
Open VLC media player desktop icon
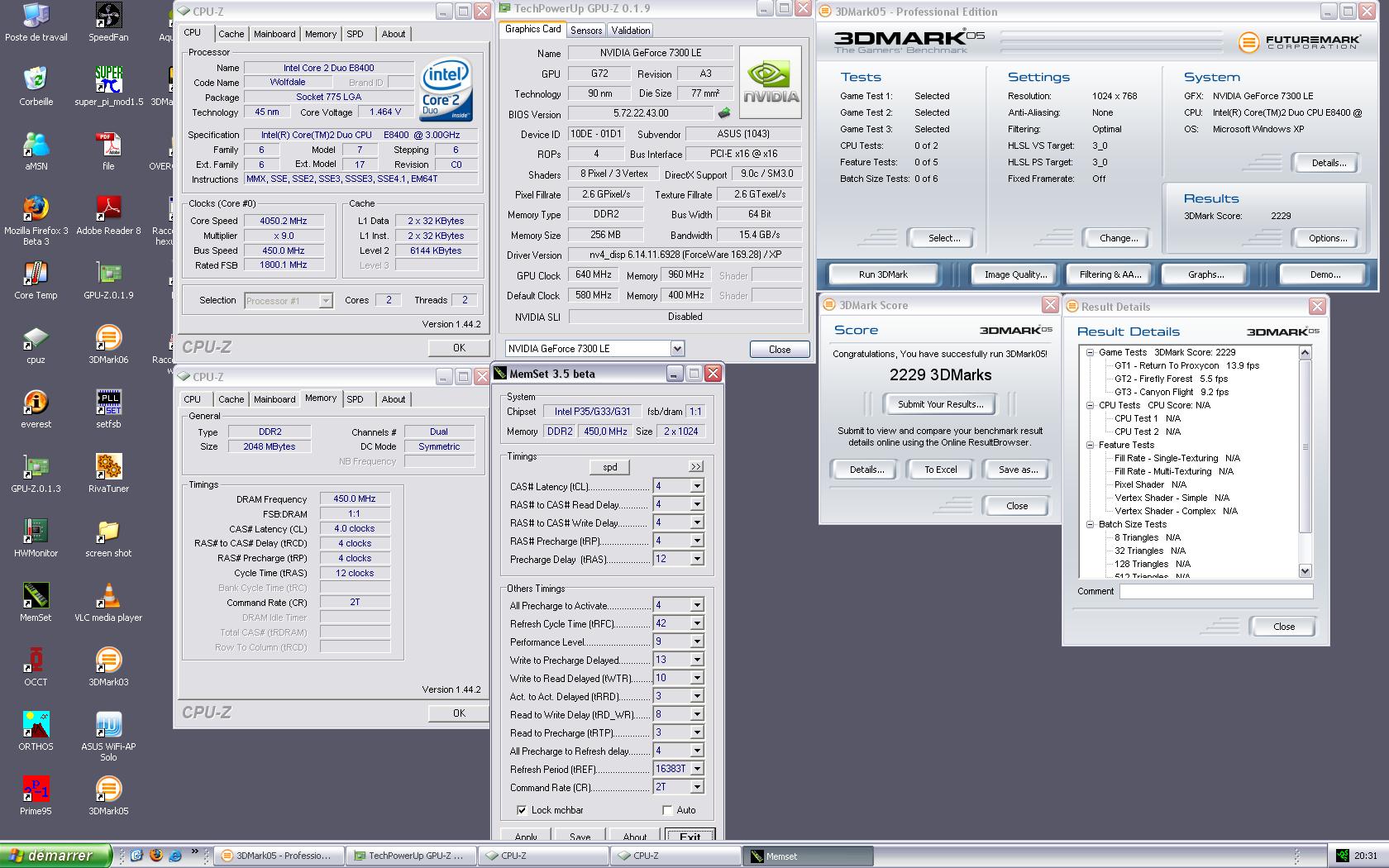pyautogui.click(x=108, y=603)
